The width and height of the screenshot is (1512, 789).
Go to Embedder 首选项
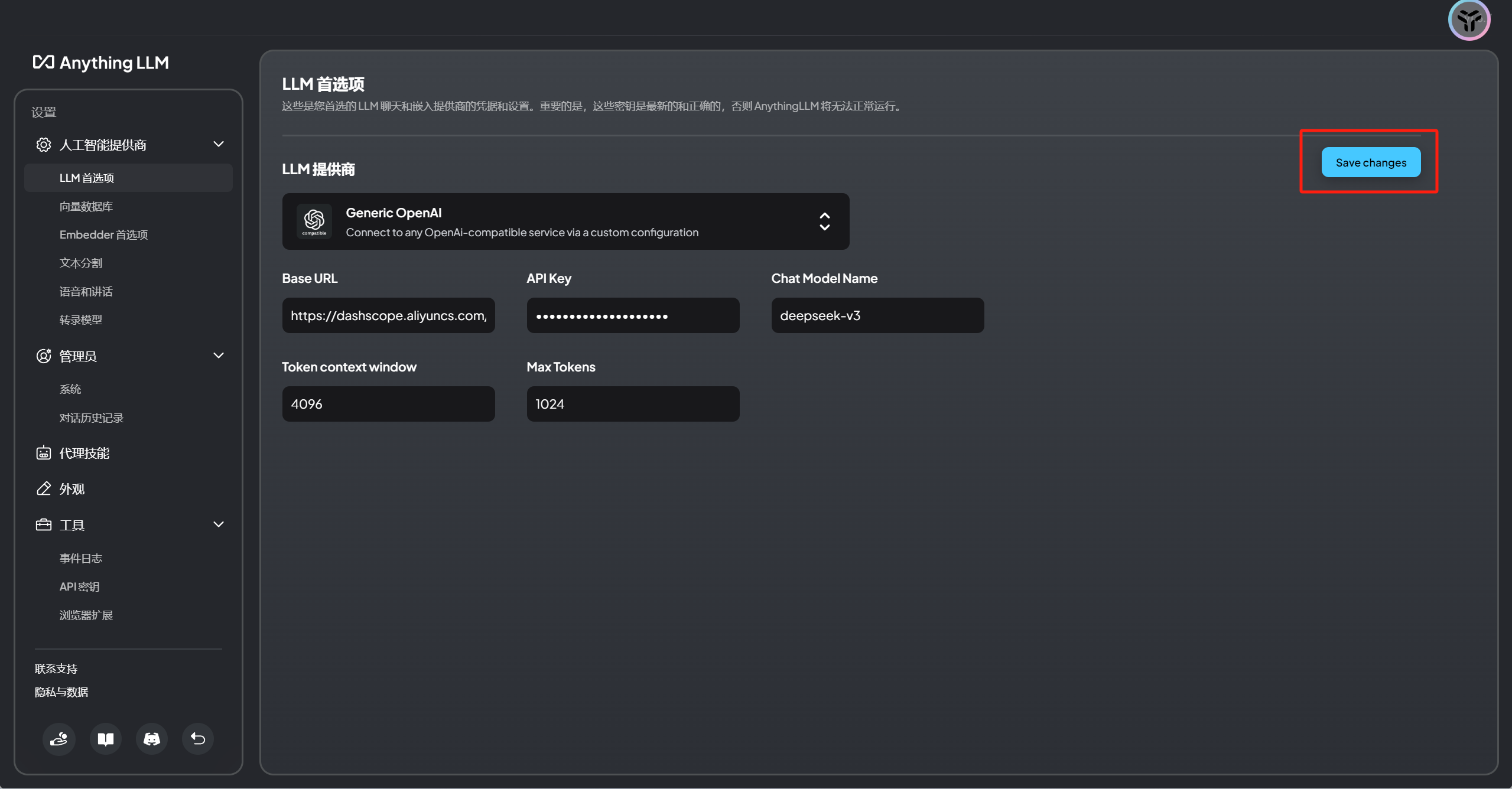(x=103, y=235)
